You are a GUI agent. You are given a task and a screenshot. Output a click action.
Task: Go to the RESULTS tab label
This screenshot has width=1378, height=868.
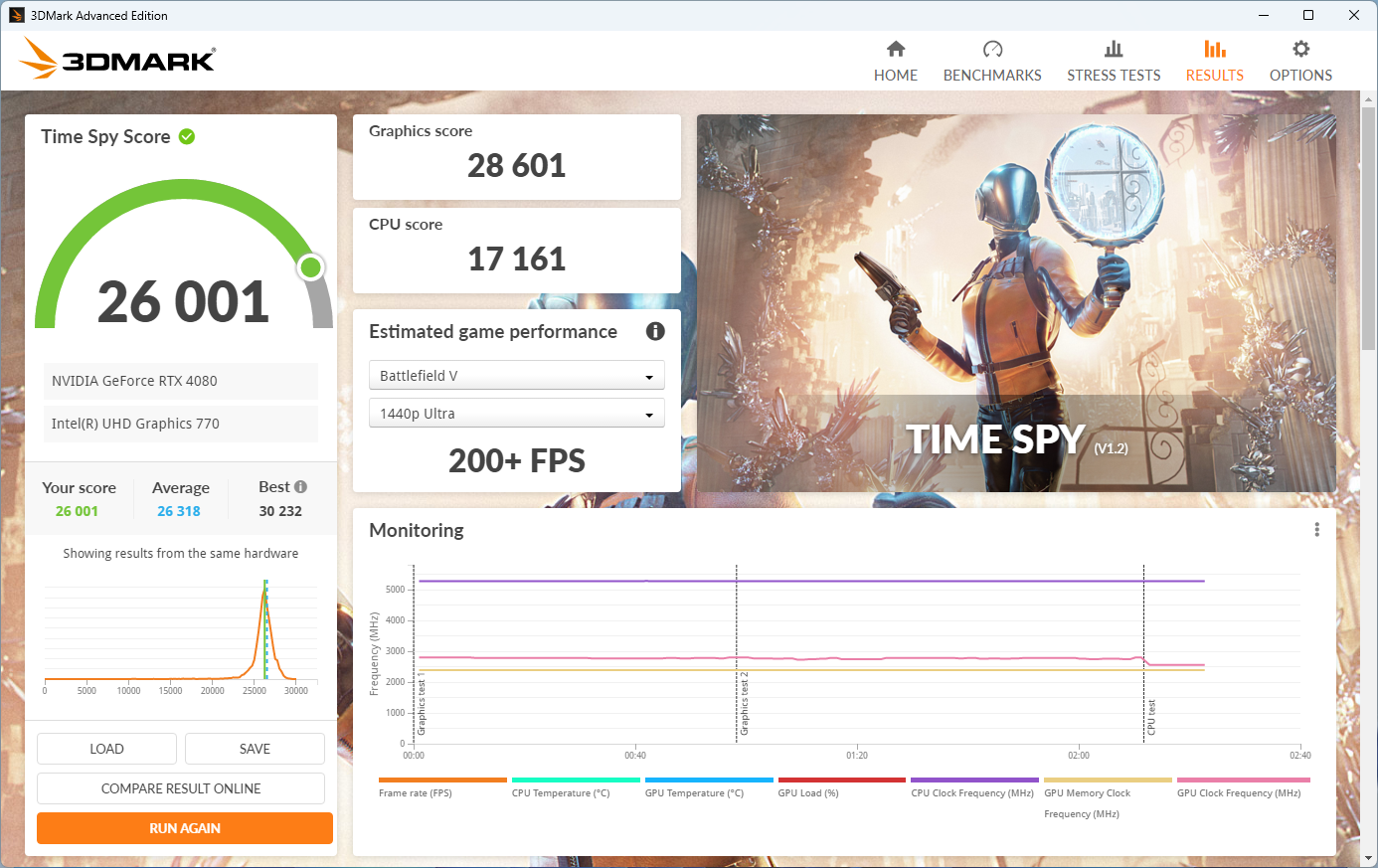coord(1214,76)
